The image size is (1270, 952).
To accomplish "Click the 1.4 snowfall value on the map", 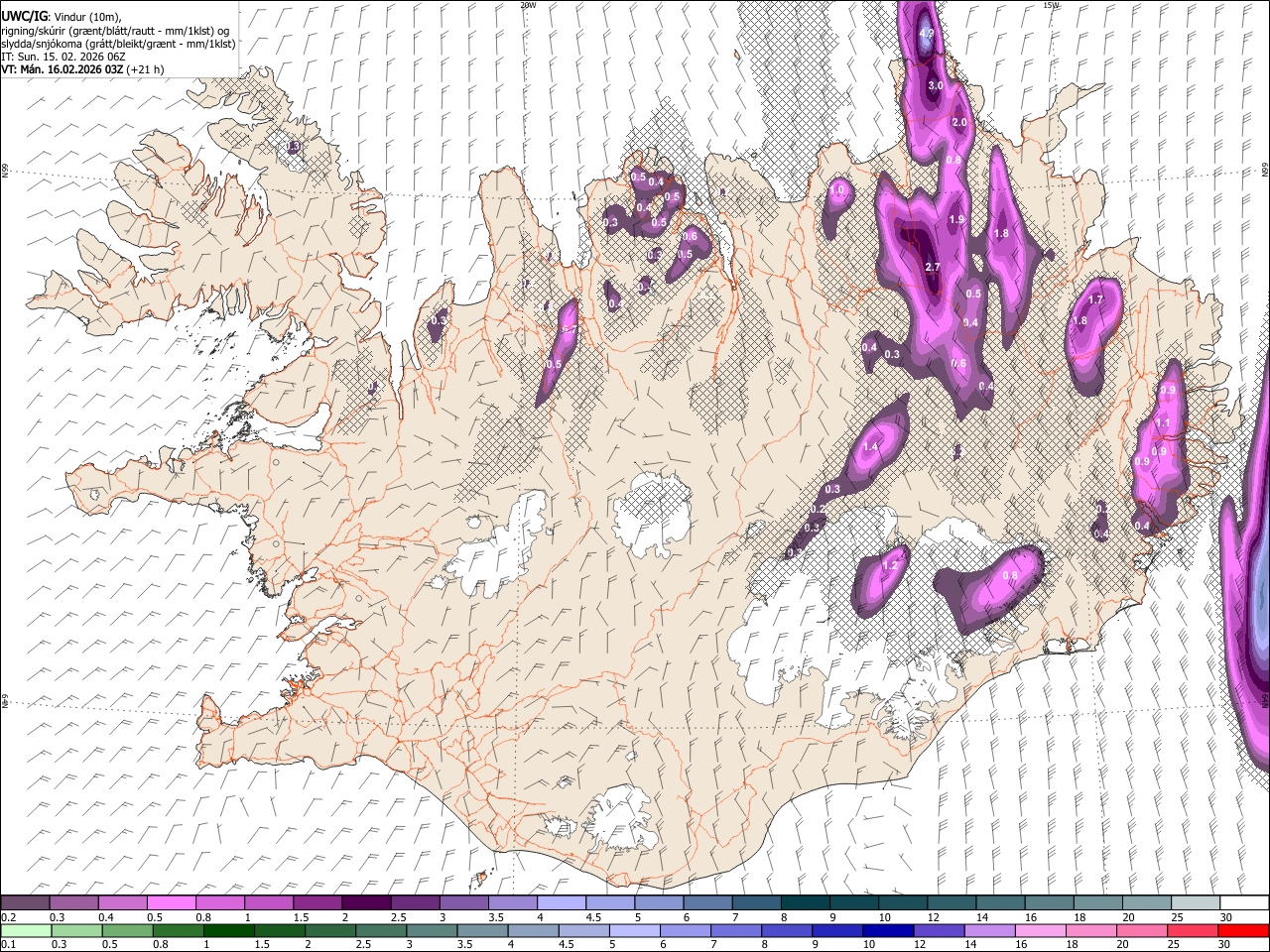I will pyautogui.click(x=871, y=448).
